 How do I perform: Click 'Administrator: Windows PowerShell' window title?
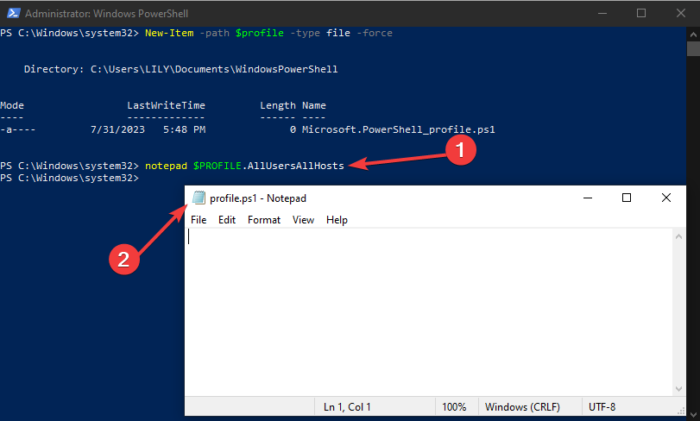click(x=107, y=13)
